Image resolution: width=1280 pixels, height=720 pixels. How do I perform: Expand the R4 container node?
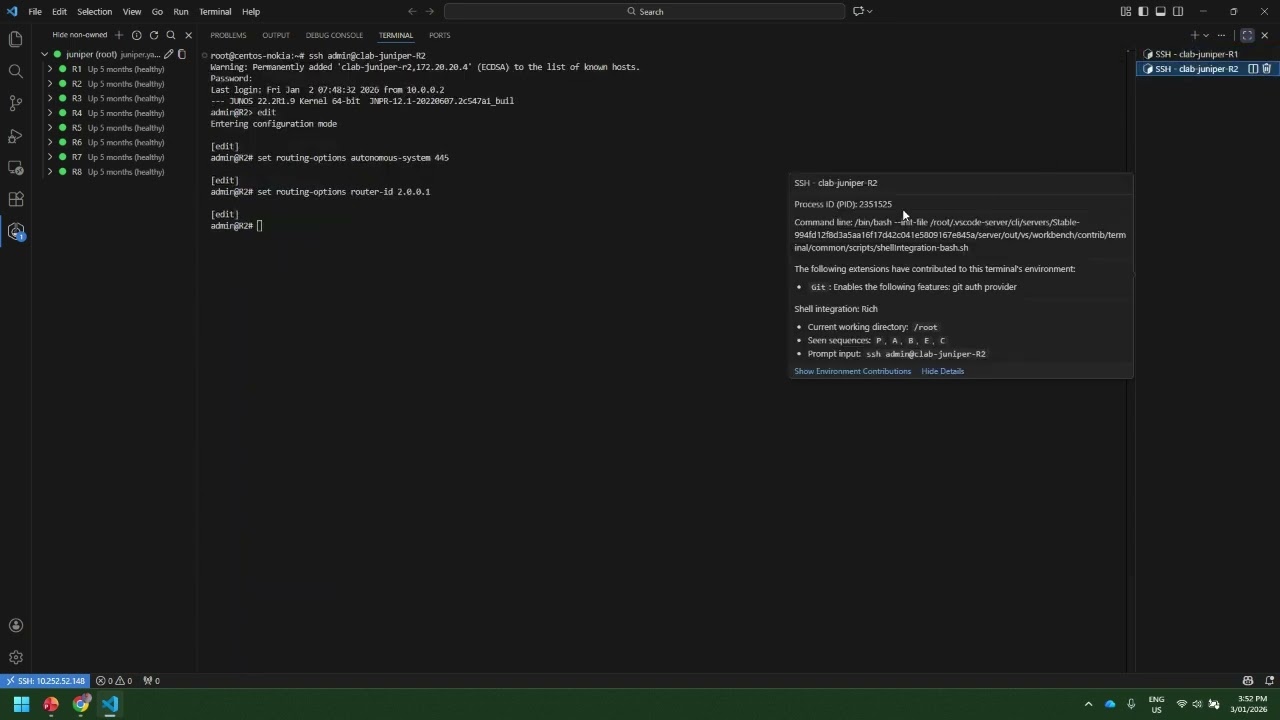pyautogui.click(x=50, y=113)
